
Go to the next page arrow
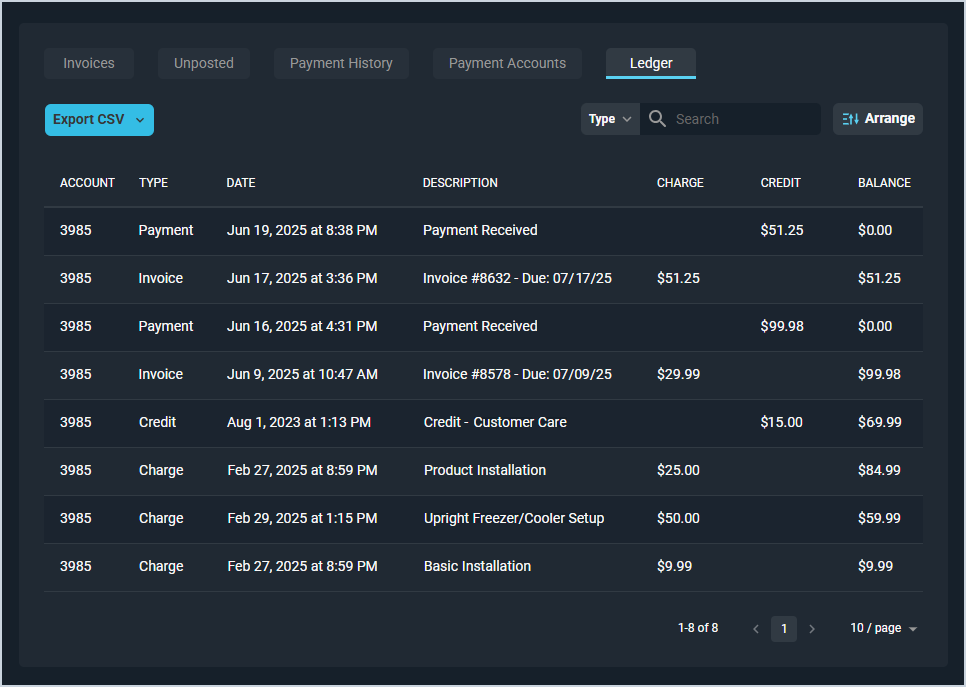click(x=812, y=629)
